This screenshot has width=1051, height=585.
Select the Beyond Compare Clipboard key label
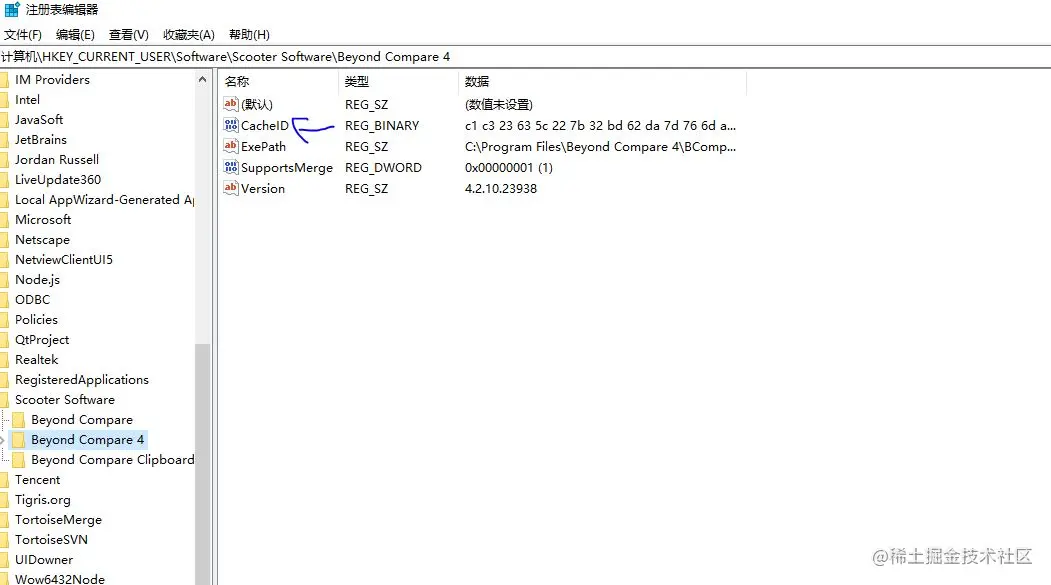pyautogui.click(x=113, y=460)
